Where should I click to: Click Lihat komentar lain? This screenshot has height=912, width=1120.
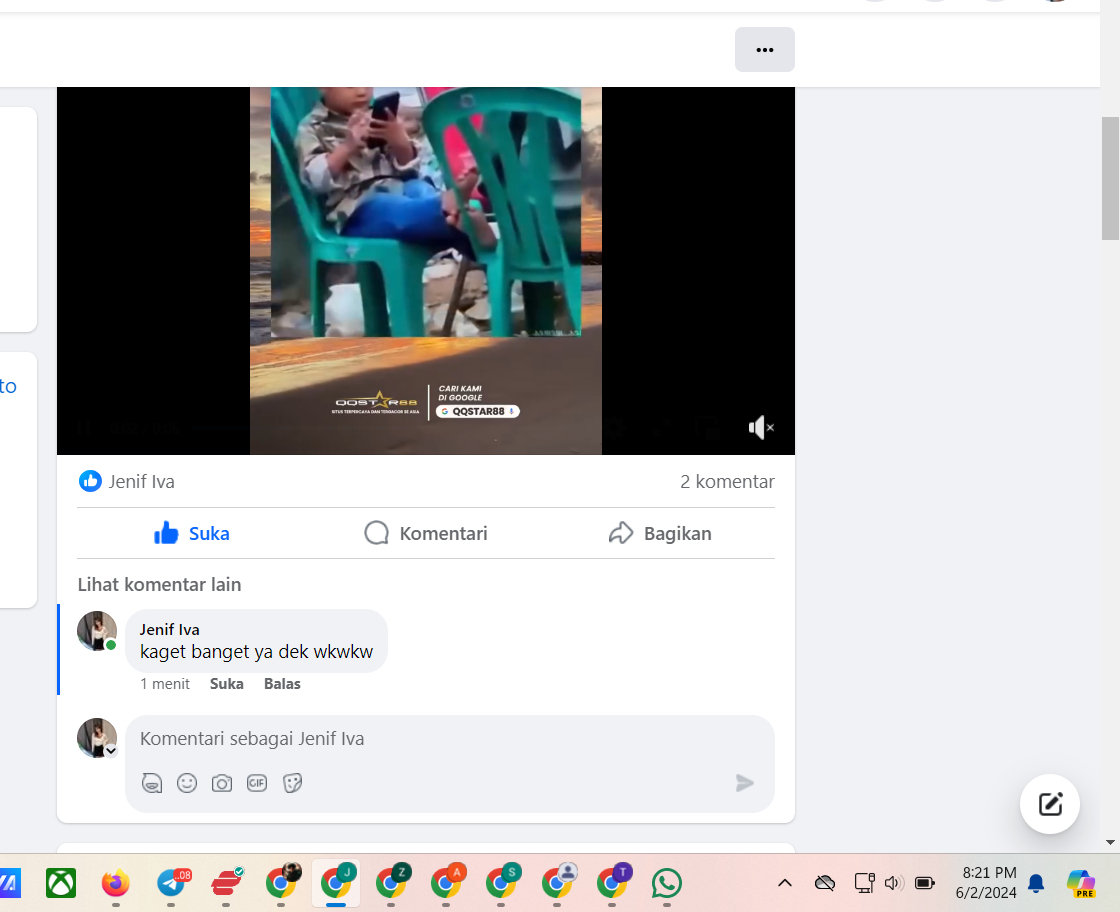(159, 584)
